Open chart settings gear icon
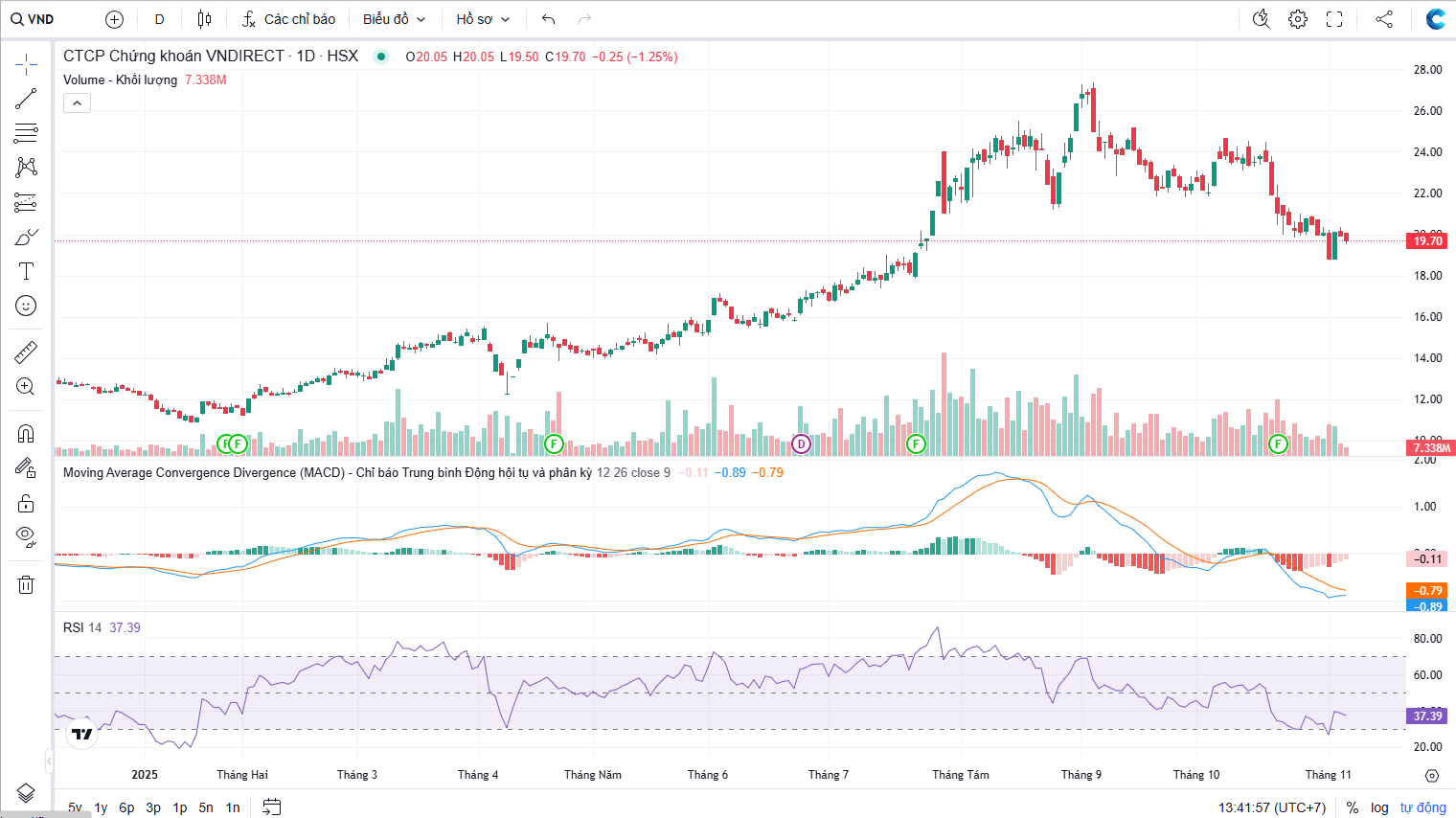The height and width of the screenshot is (818, 1456). (1298, 19)
